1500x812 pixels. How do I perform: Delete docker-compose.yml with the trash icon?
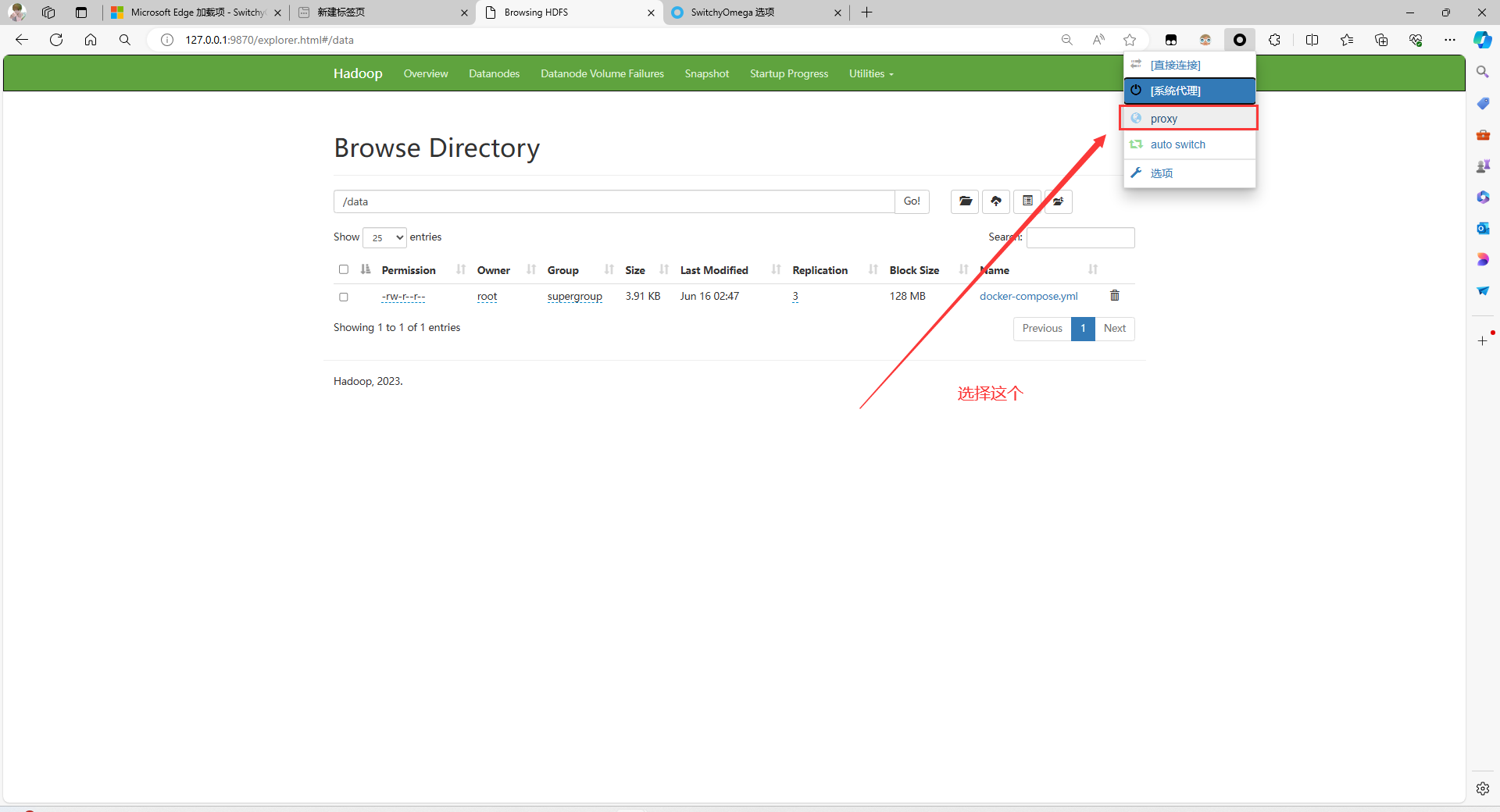click(x=1115, y=295)
